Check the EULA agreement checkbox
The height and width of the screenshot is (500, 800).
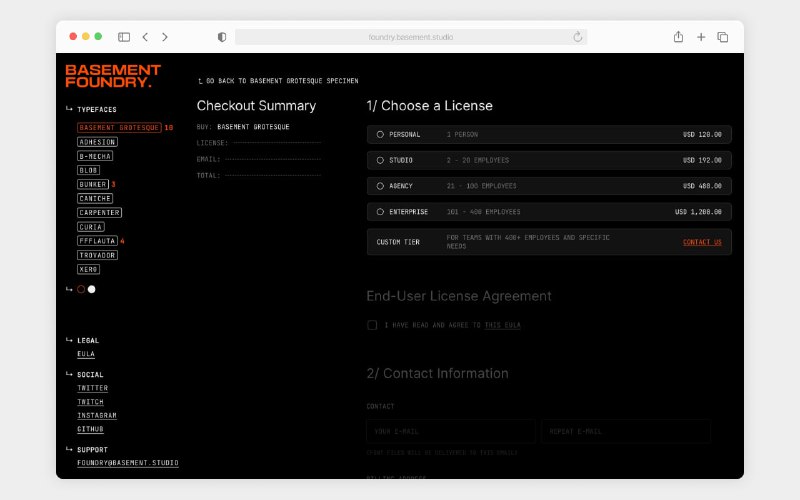click(x=372, y=325)
